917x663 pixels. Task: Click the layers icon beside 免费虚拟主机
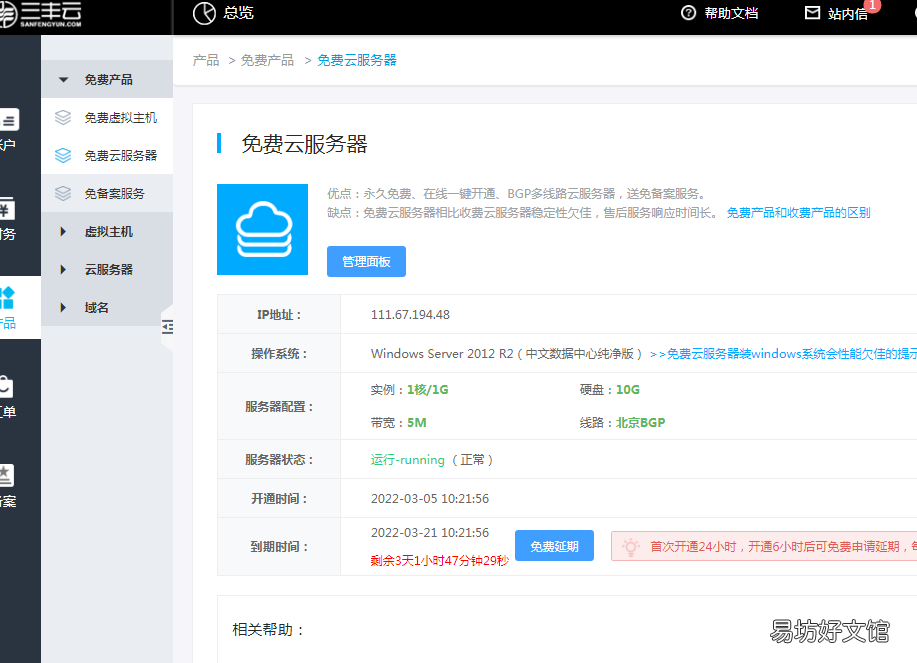point(63,118)
